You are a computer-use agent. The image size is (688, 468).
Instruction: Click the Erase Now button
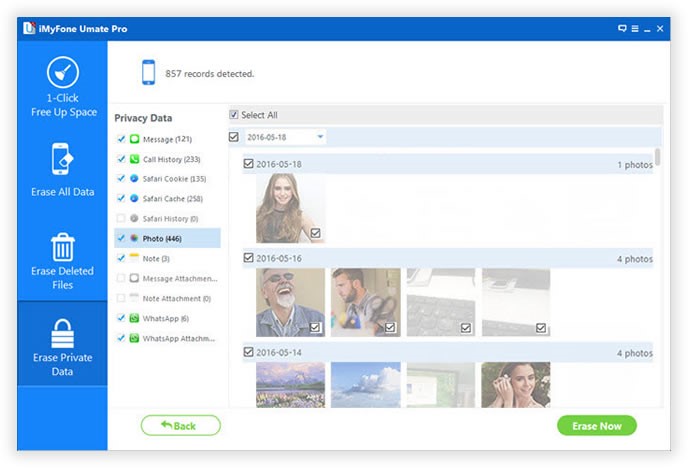[x=596, y=426]
